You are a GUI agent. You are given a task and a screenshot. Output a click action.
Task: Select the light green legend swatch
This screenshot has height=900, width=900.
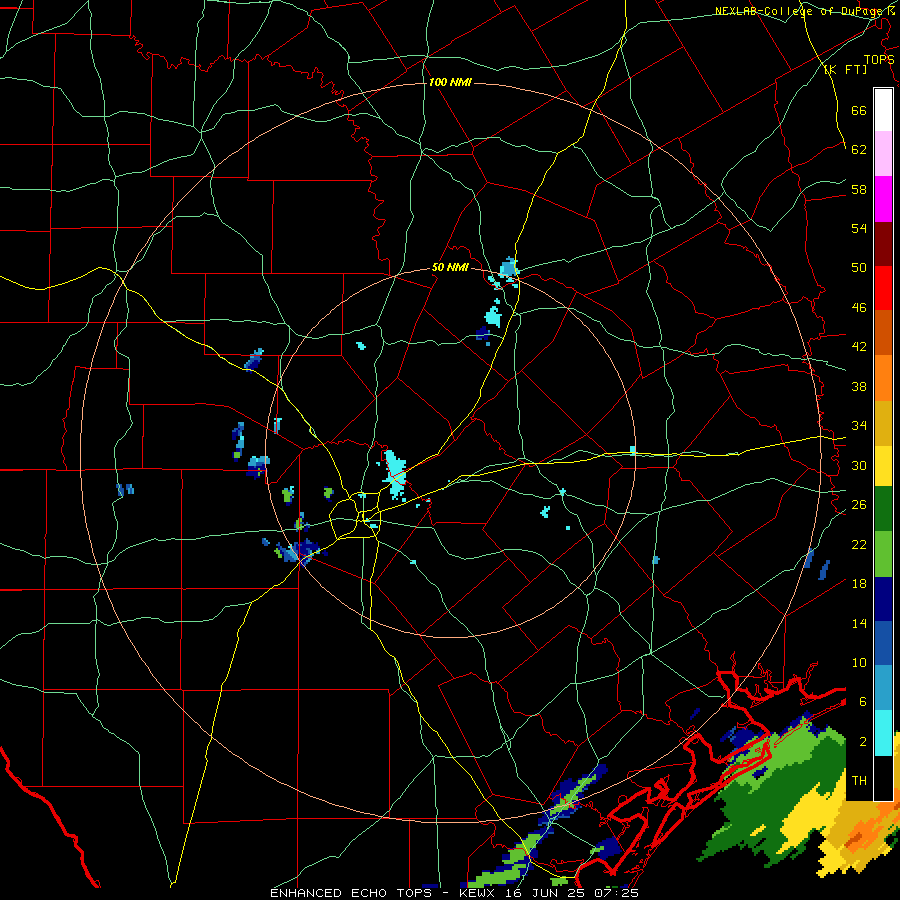(883, 554)
